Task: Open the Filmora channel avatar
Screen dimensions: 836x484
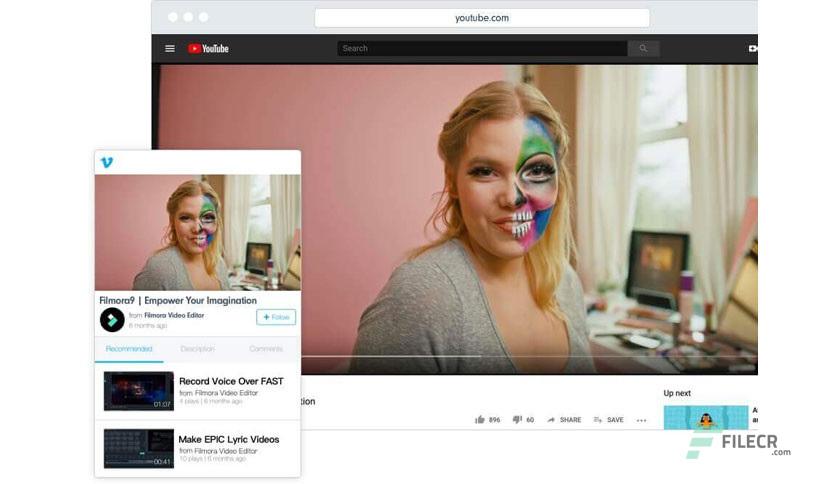Action: tap(112, 320)
